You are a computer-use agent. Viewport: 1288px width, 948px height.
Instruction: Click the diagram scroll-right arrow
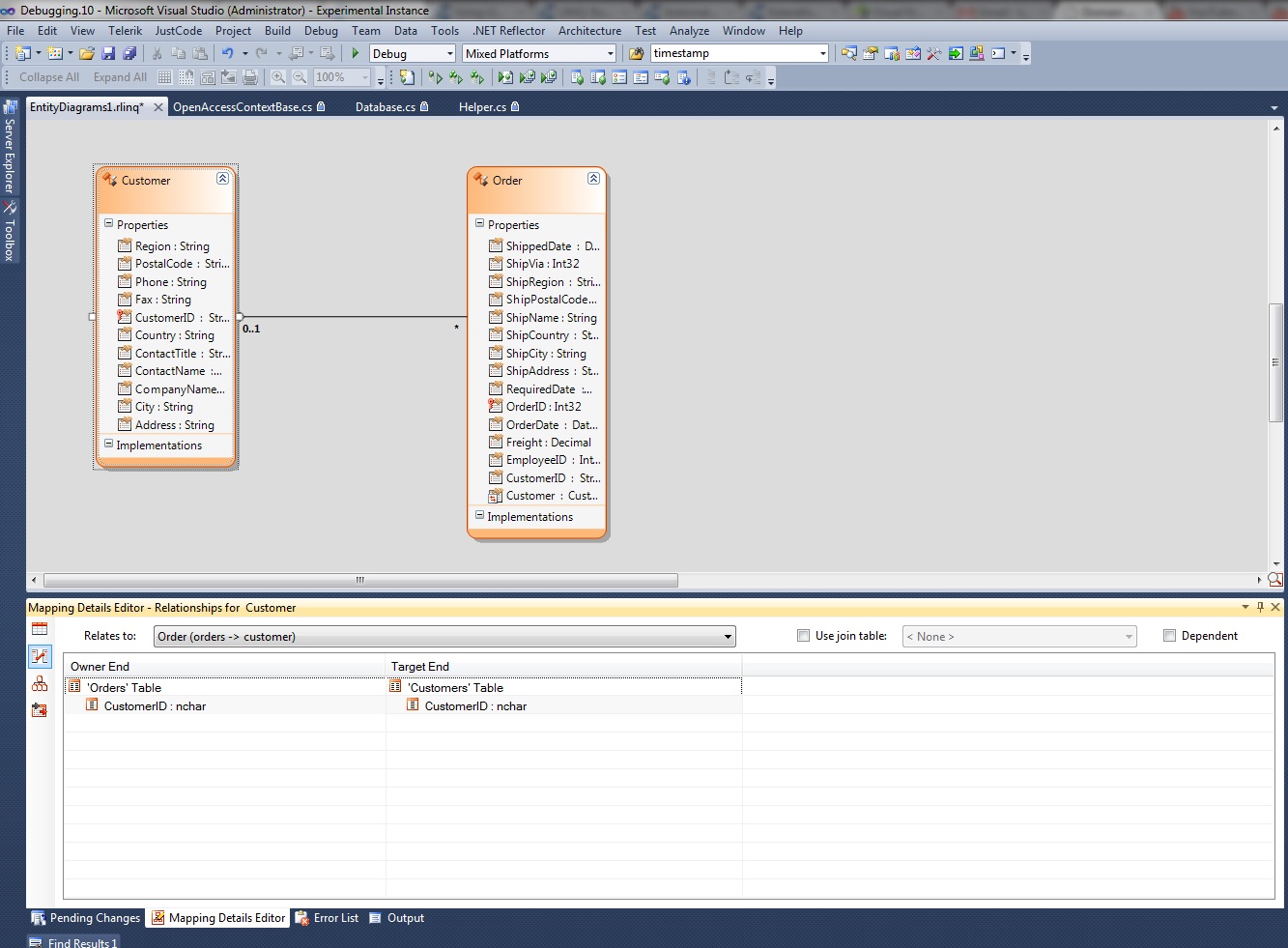[1259, 580]
